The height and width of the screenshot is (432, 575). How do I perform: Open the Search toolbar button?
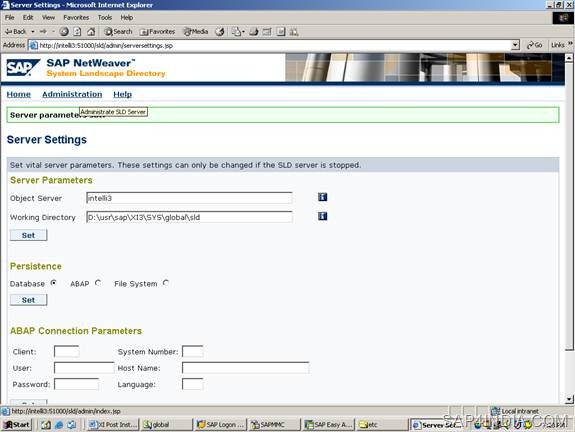click(118, 32)
